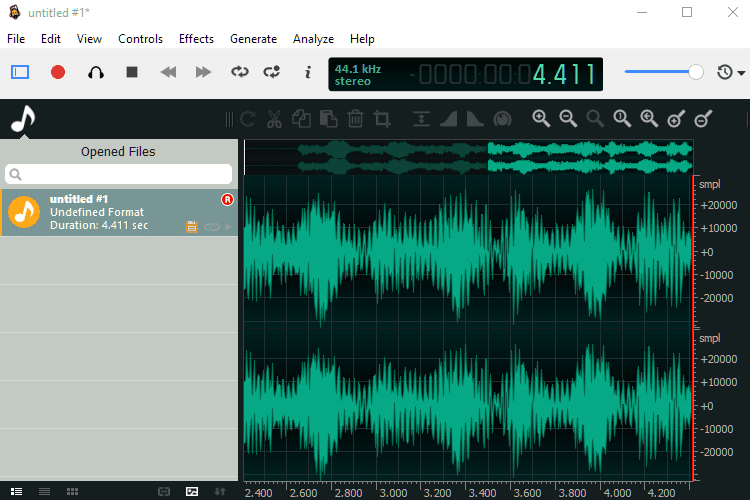The width and height of the screenshot is (750, 500).
Task: Click the upper channel waveform
Action: pyautogui.click(x=468, y=251)
